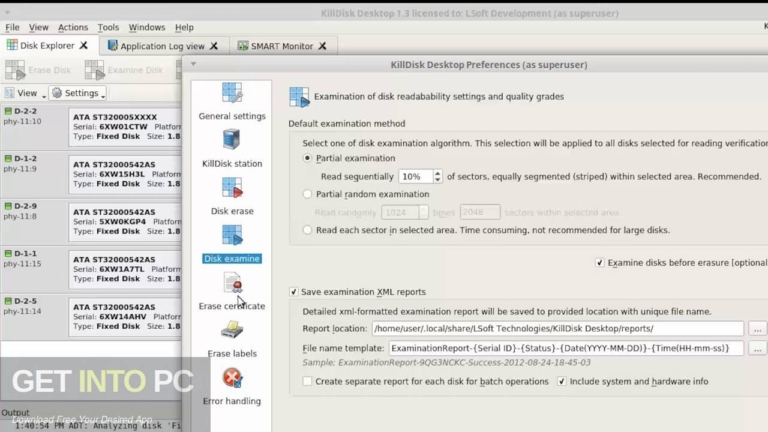Select Read each sector radio button
The image size is (768, 432).
(x=307, y=230)
